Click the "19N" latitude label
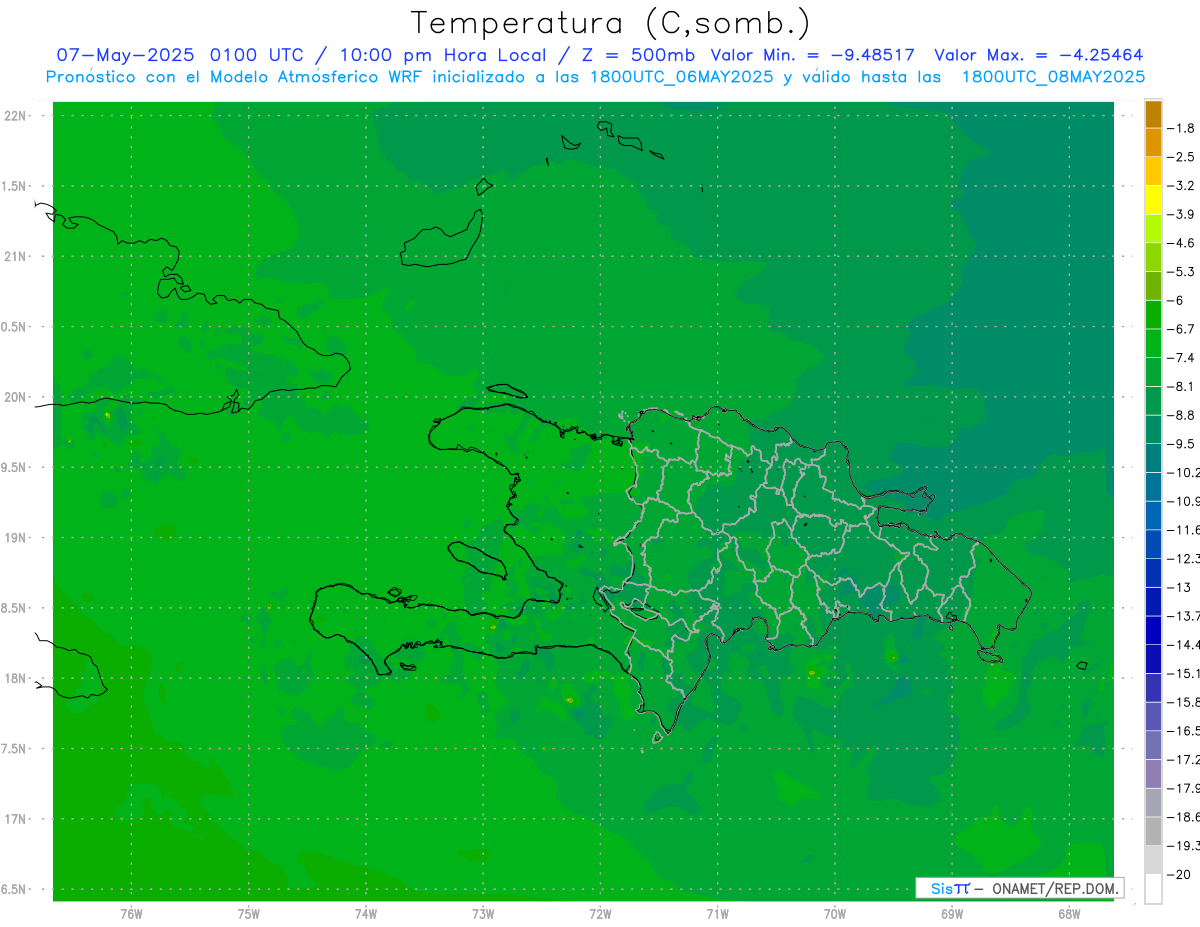This screenshot has height=927, width=1200. click(x=15, y=538)
